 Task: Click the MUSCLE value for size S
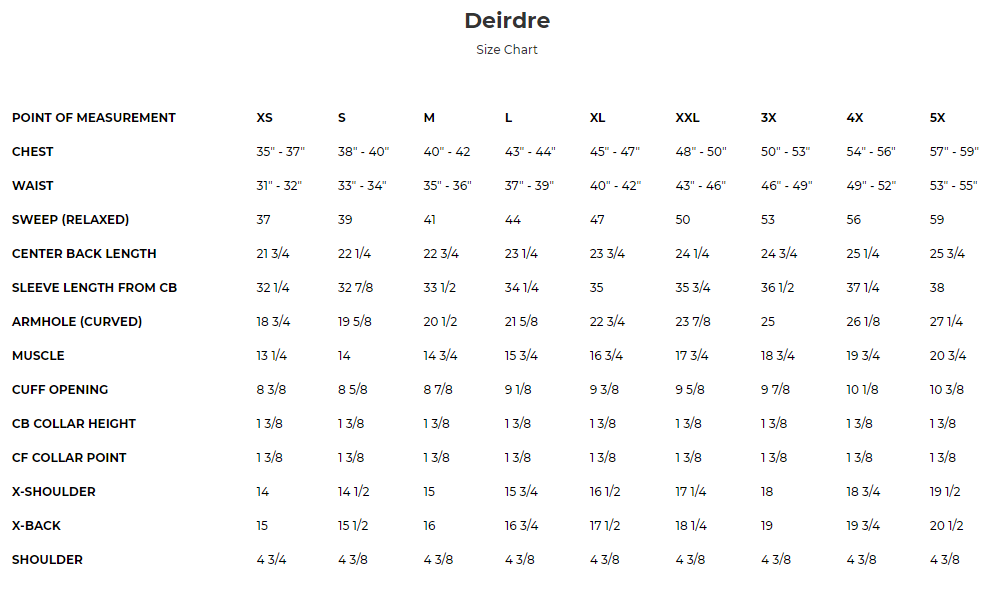coord(345,356)
